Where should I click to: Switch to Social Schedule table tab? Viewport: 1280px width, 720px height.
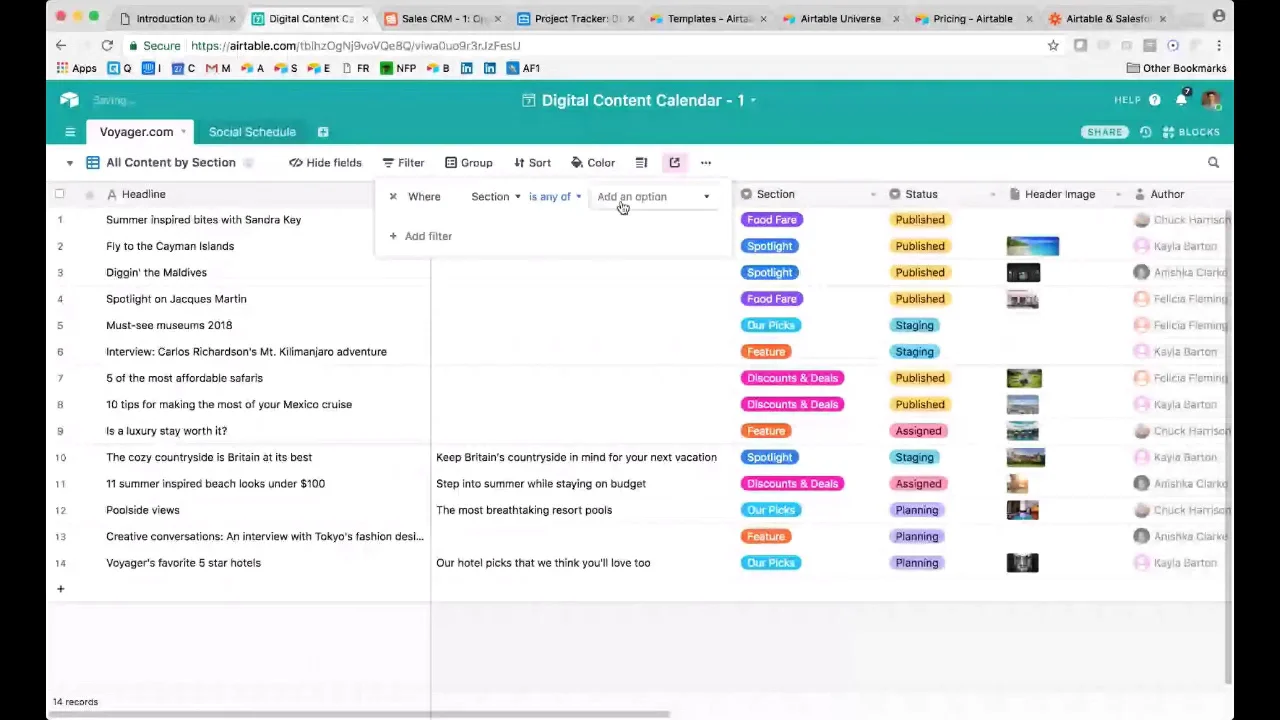pos(252,132)
